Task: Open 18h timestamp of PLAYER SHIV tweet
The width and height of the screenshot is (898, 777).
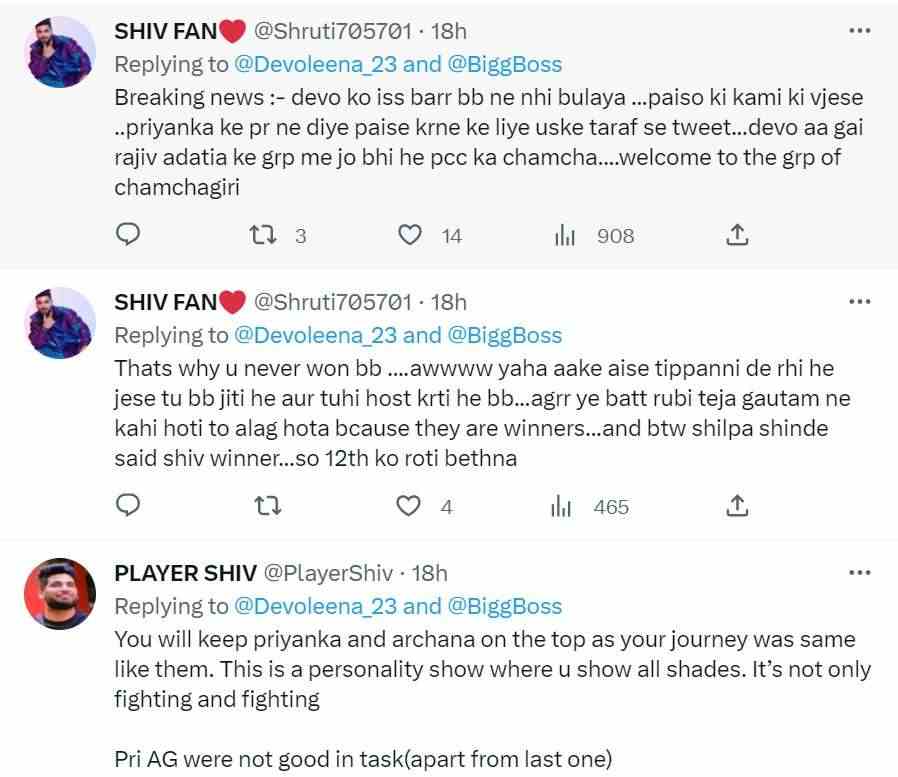Action: coord(430,573)
